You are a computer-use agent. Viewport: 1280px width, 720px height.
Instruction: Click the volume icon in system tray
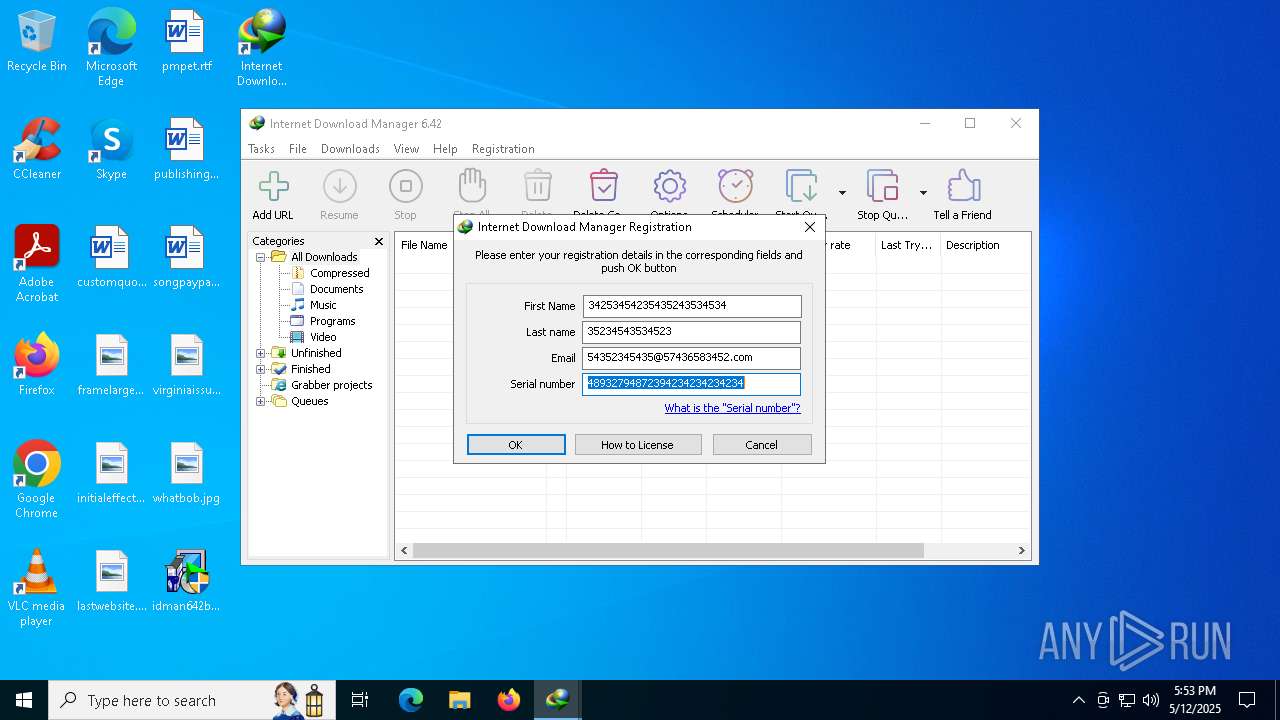pos(1151,700)
